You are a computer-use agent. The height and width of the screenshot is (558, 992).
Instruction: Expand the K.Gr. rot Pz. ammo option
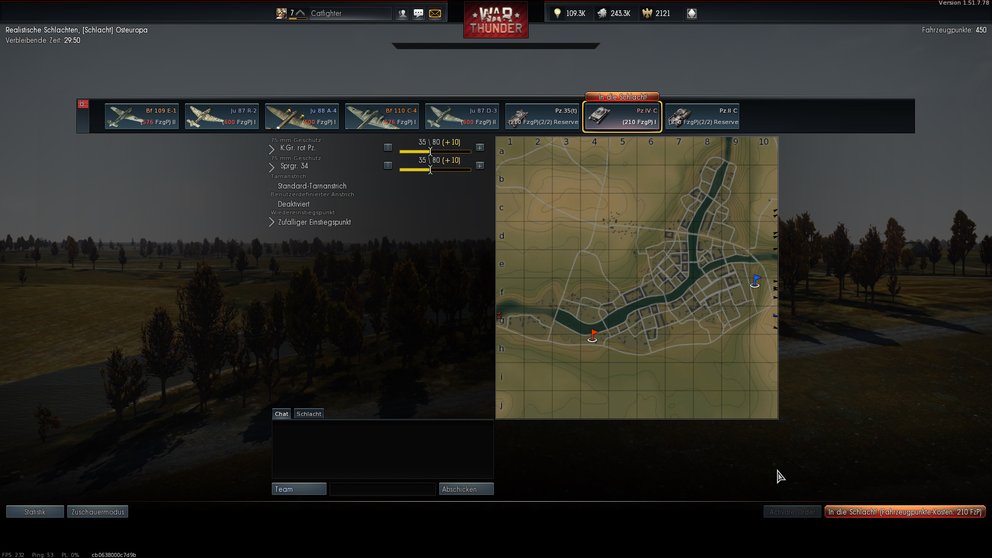tap(272, 149)
